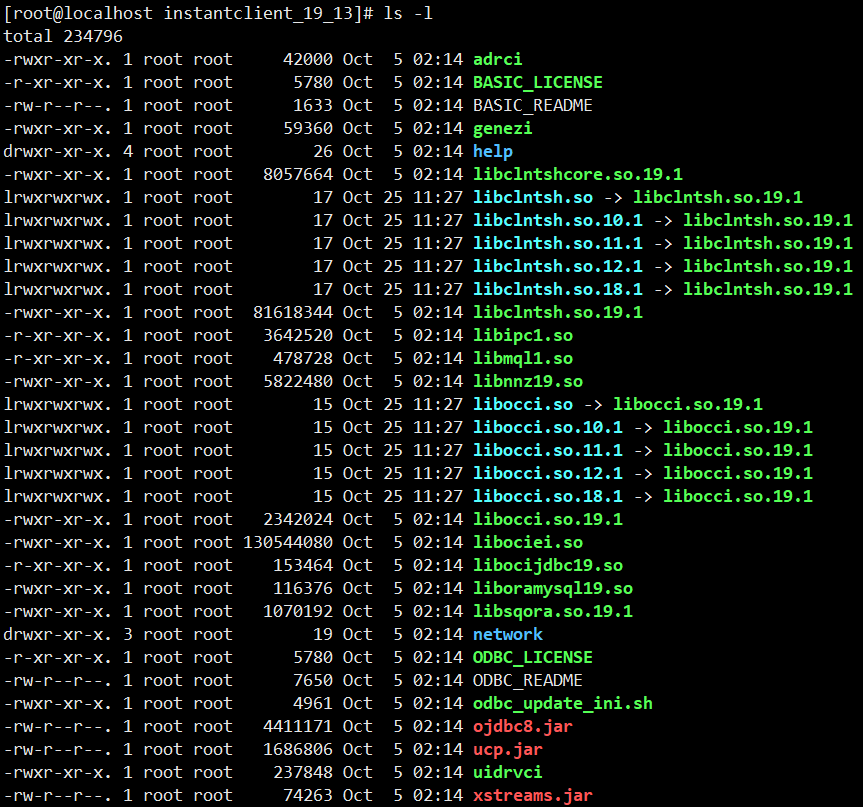Click libocci.so.12.1 symlink name
Image resolution: width=863 pixels, height=807 pixels.
(x=548, y=473)
